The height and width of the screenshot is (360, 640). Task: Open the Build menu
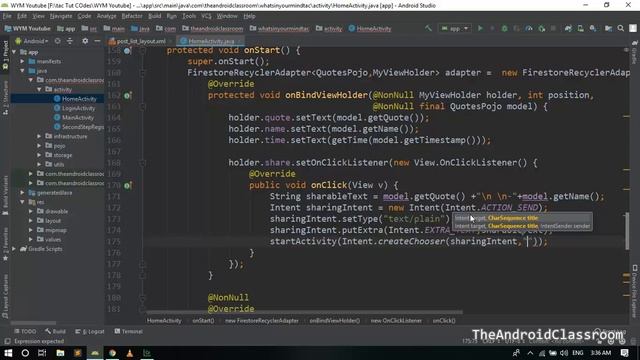[x=154, y=16]
